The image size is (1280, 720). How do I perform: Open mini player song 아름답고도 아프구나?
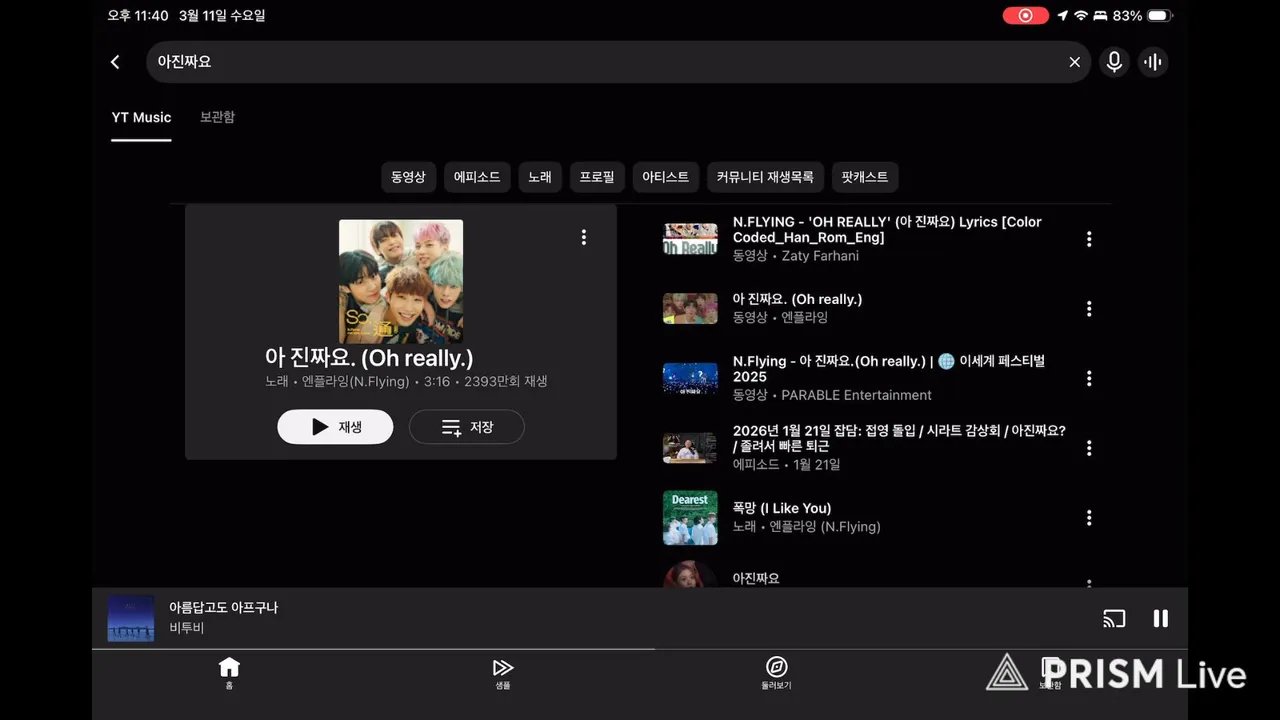[223, 608]
